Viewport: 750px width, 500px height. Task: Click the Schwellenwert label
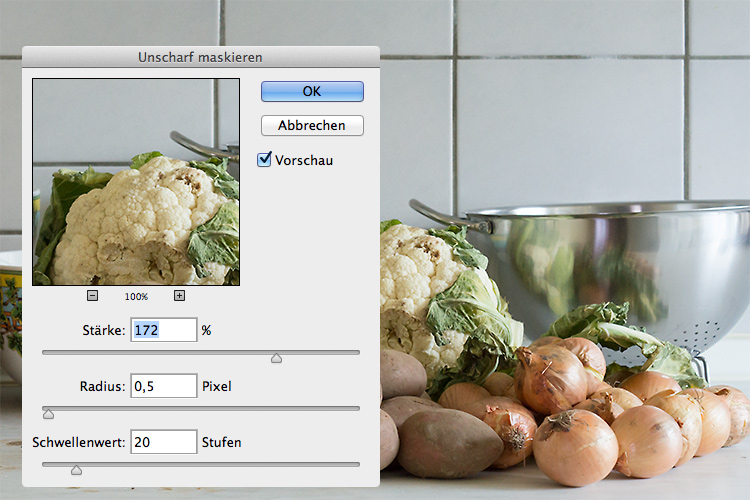pos(78,442)
